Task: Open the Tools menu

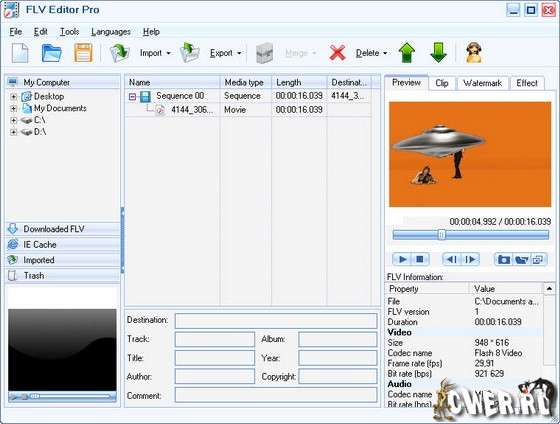Action: click(x=69, y=32)
